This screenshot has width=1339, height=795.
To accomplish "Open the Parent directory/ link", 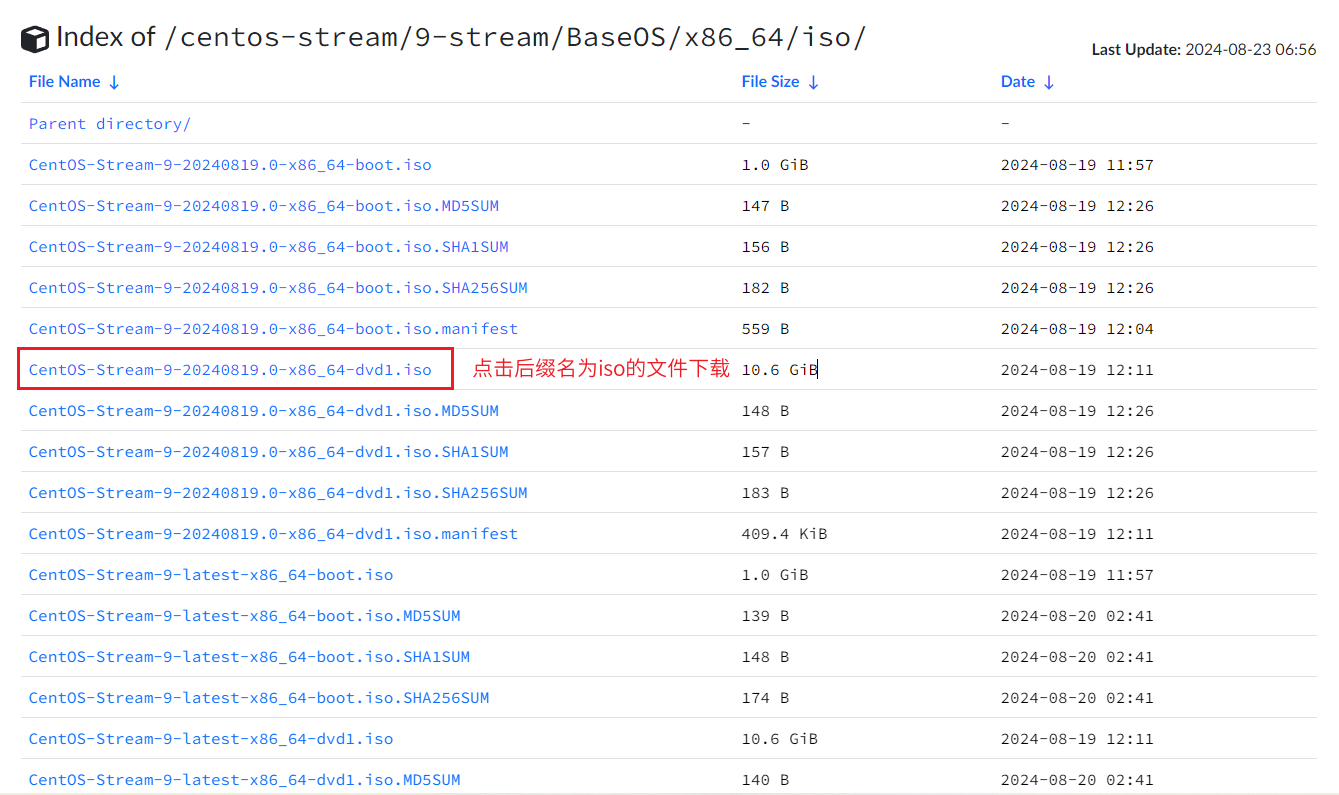I will pyautogui.click(x=109, y=124).
